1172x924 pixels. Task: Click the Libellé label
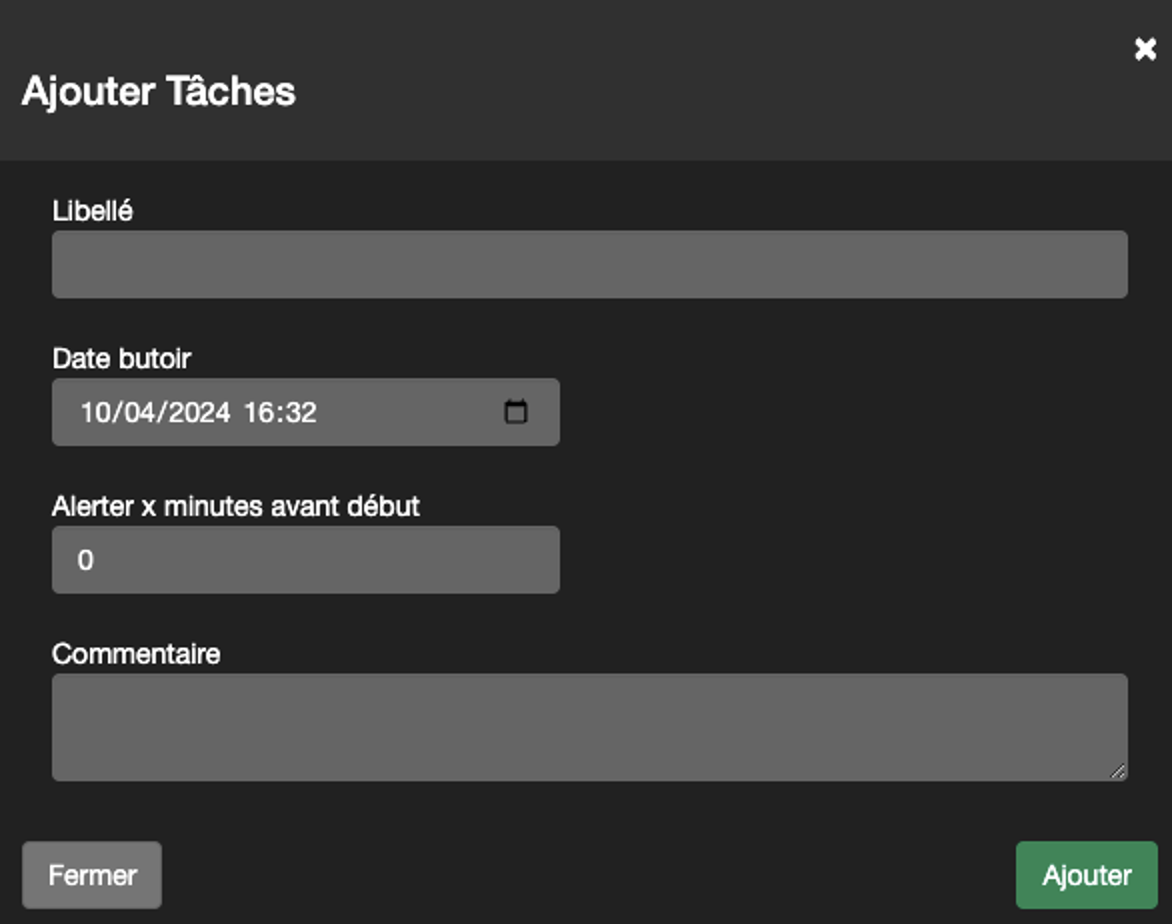pos(93,211)
